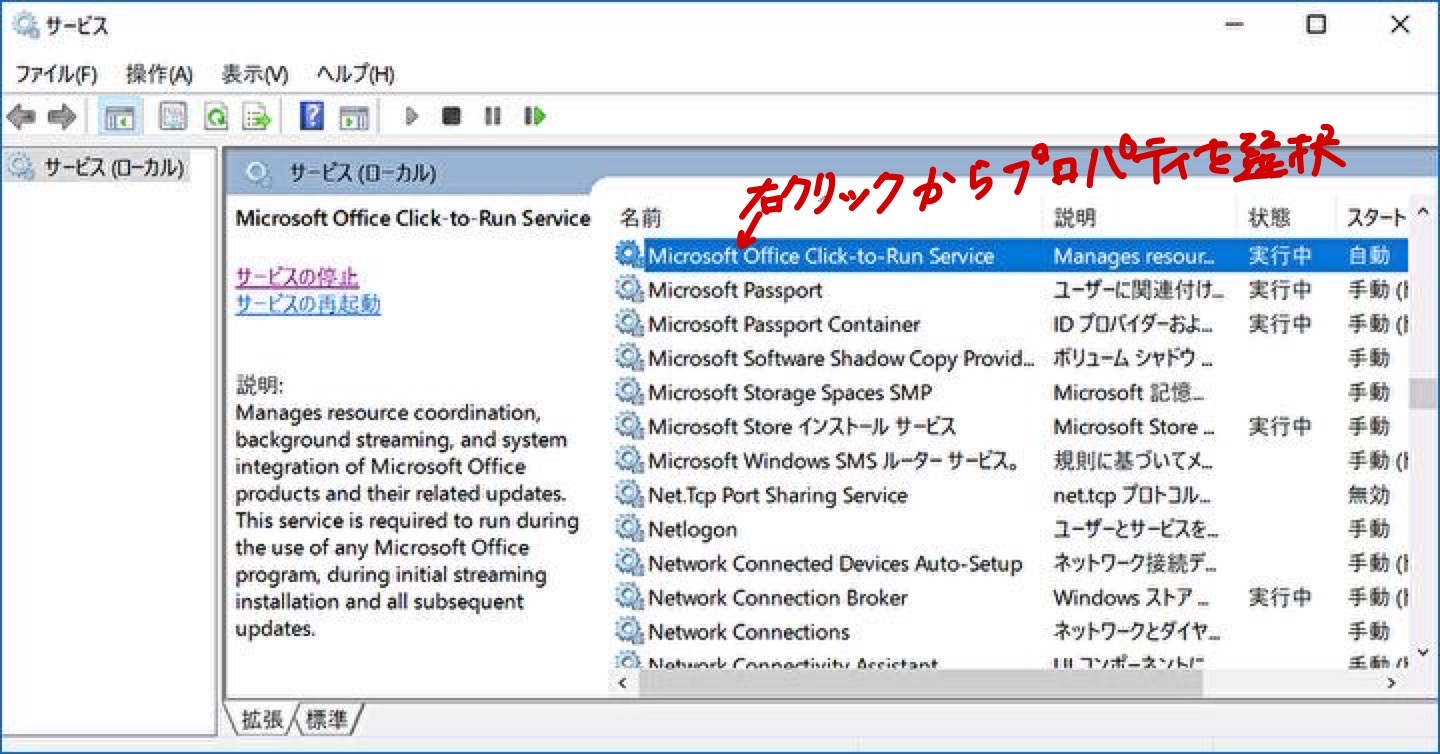Viewport: 1440px width, 754px height.
Task: Click the horizontal scrollbar right arrow
Action: [x=1391, y=683]
